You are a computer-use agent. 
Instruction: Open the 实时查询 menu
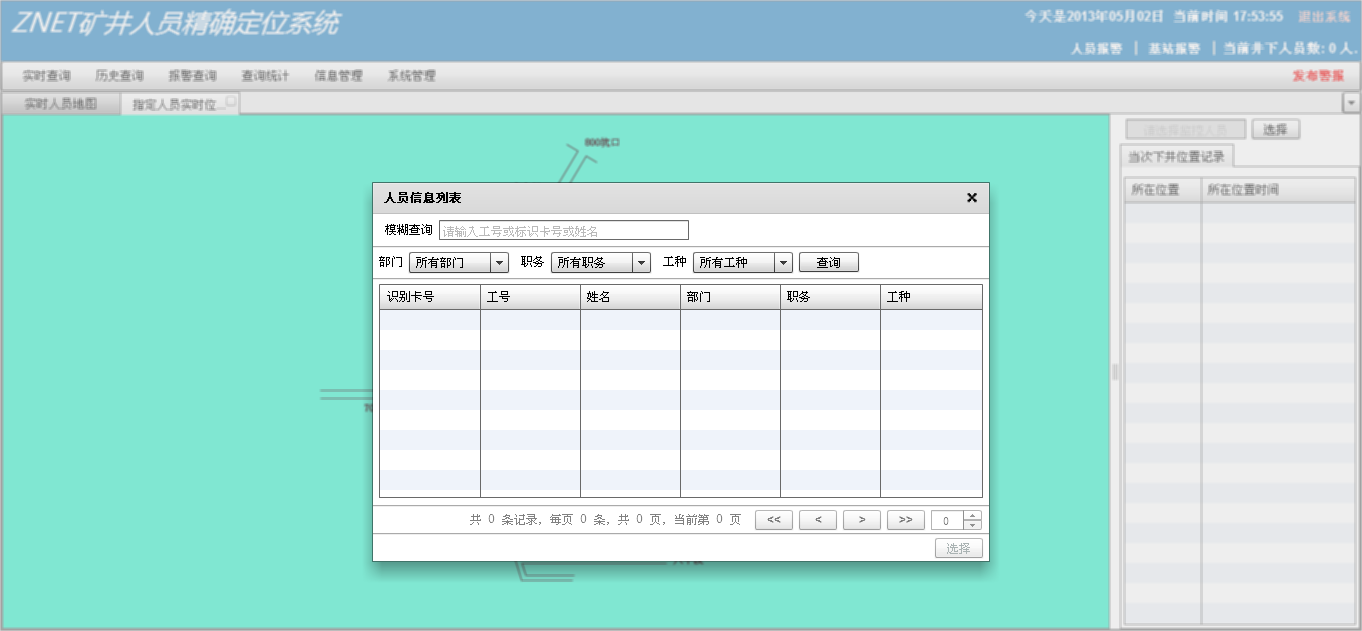coord(47,76)
